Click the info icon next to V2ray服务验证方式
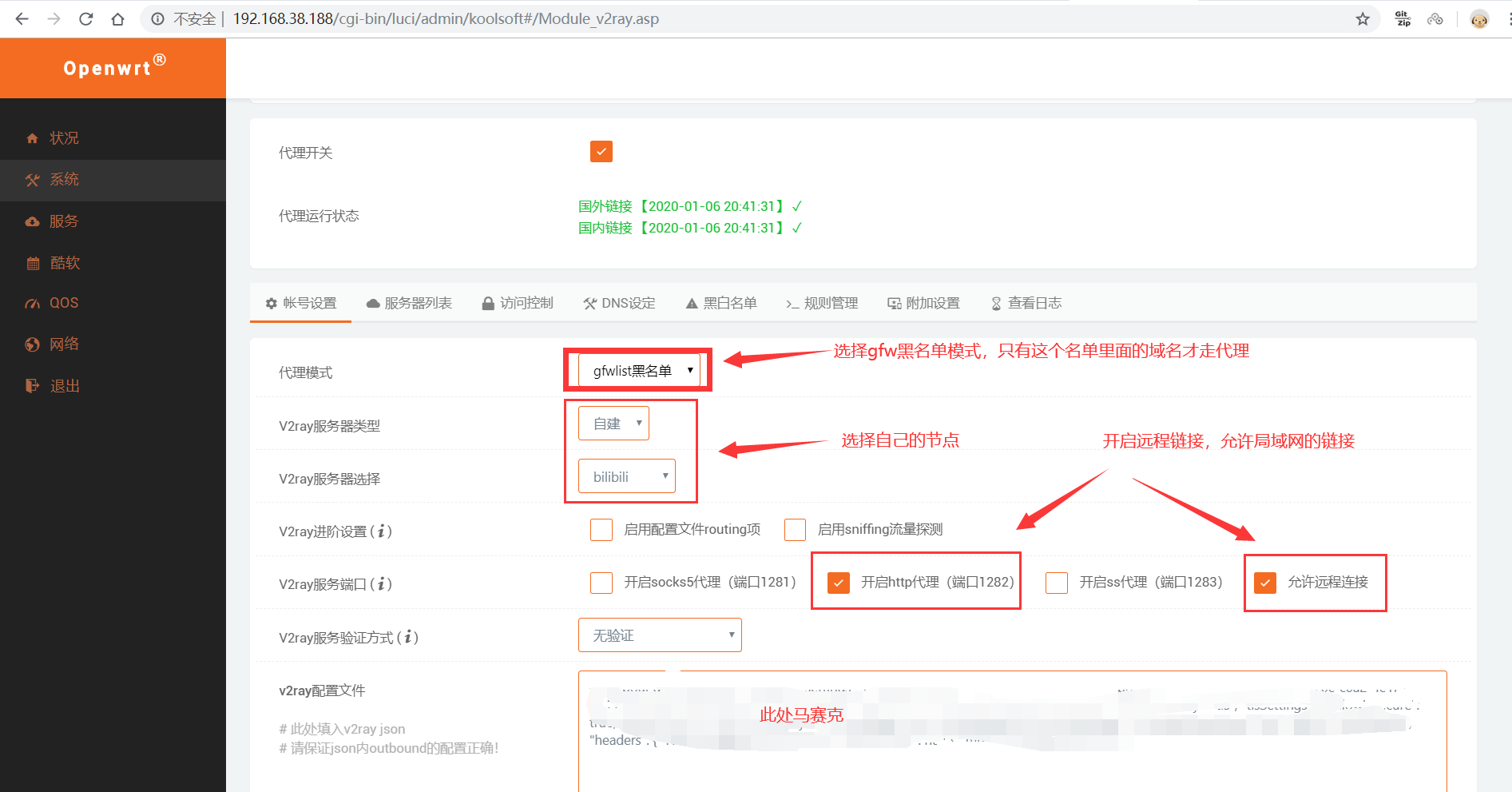 [x=408, y=637]
